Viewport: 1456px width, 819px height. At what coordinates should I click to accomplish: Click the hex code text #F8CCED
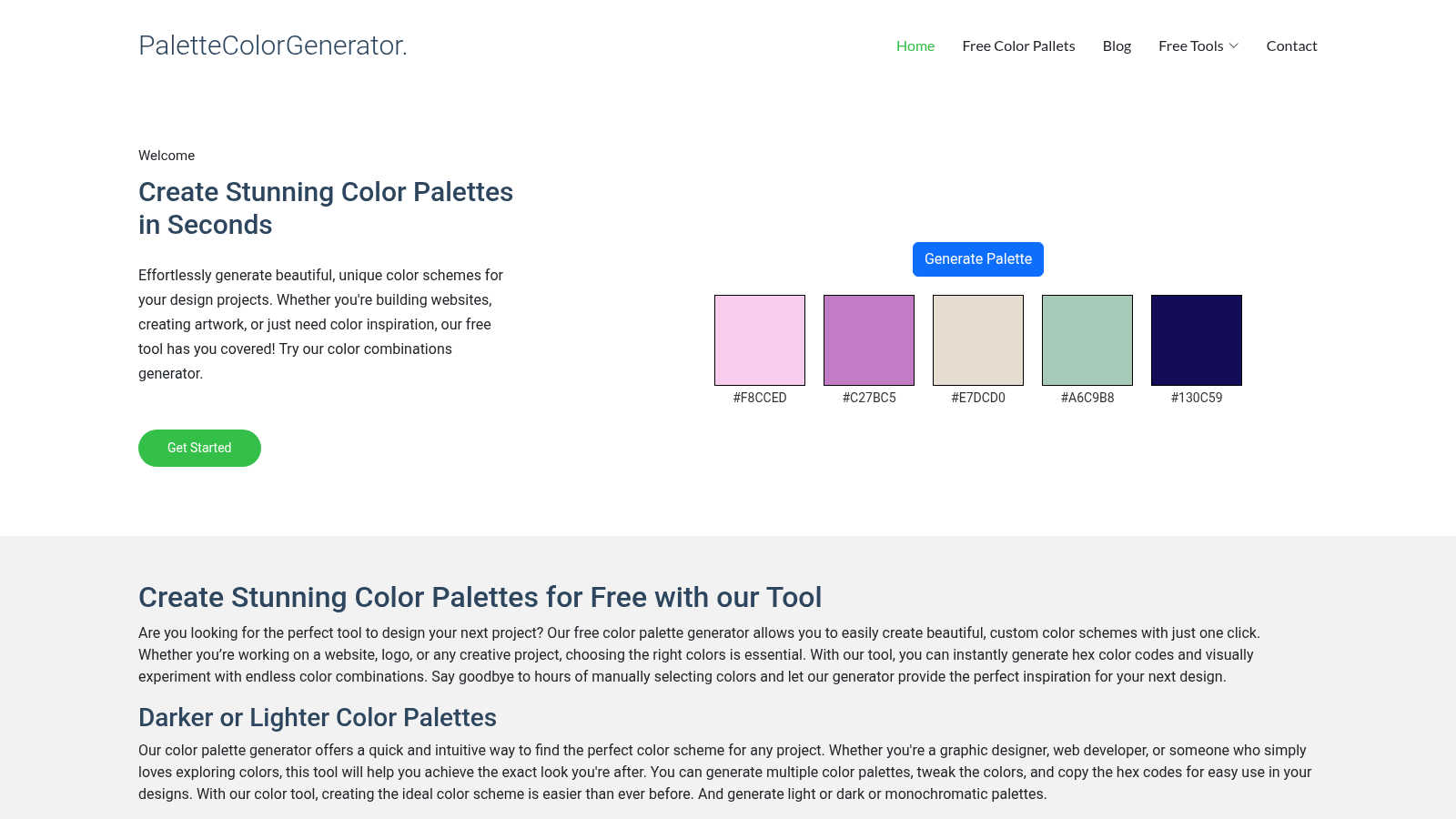point(760,398)
